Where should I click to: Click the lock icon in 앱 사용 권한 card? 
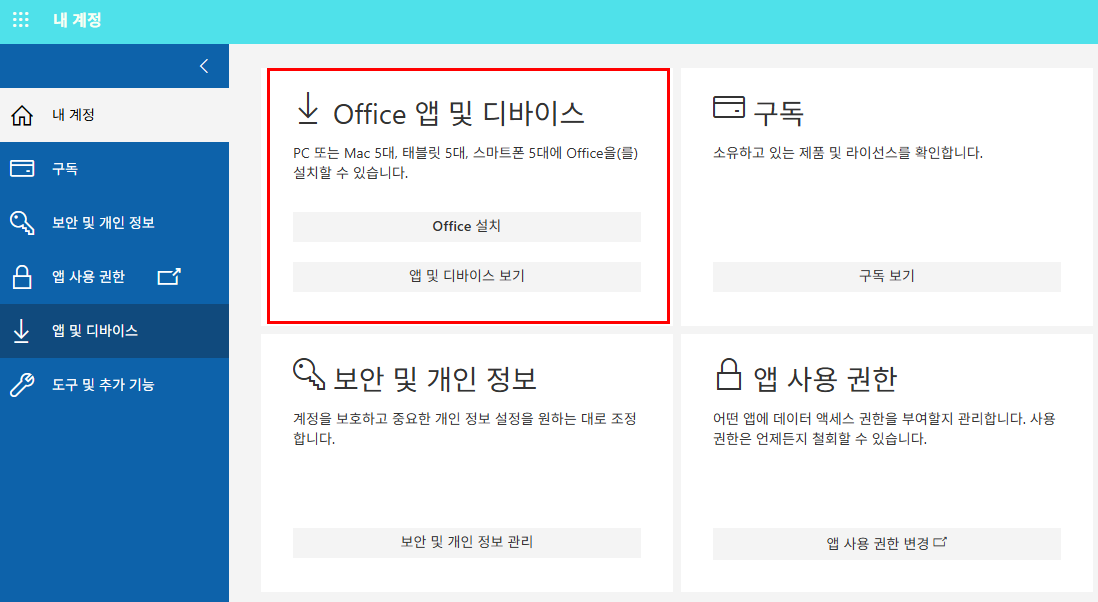coord(728,374)
